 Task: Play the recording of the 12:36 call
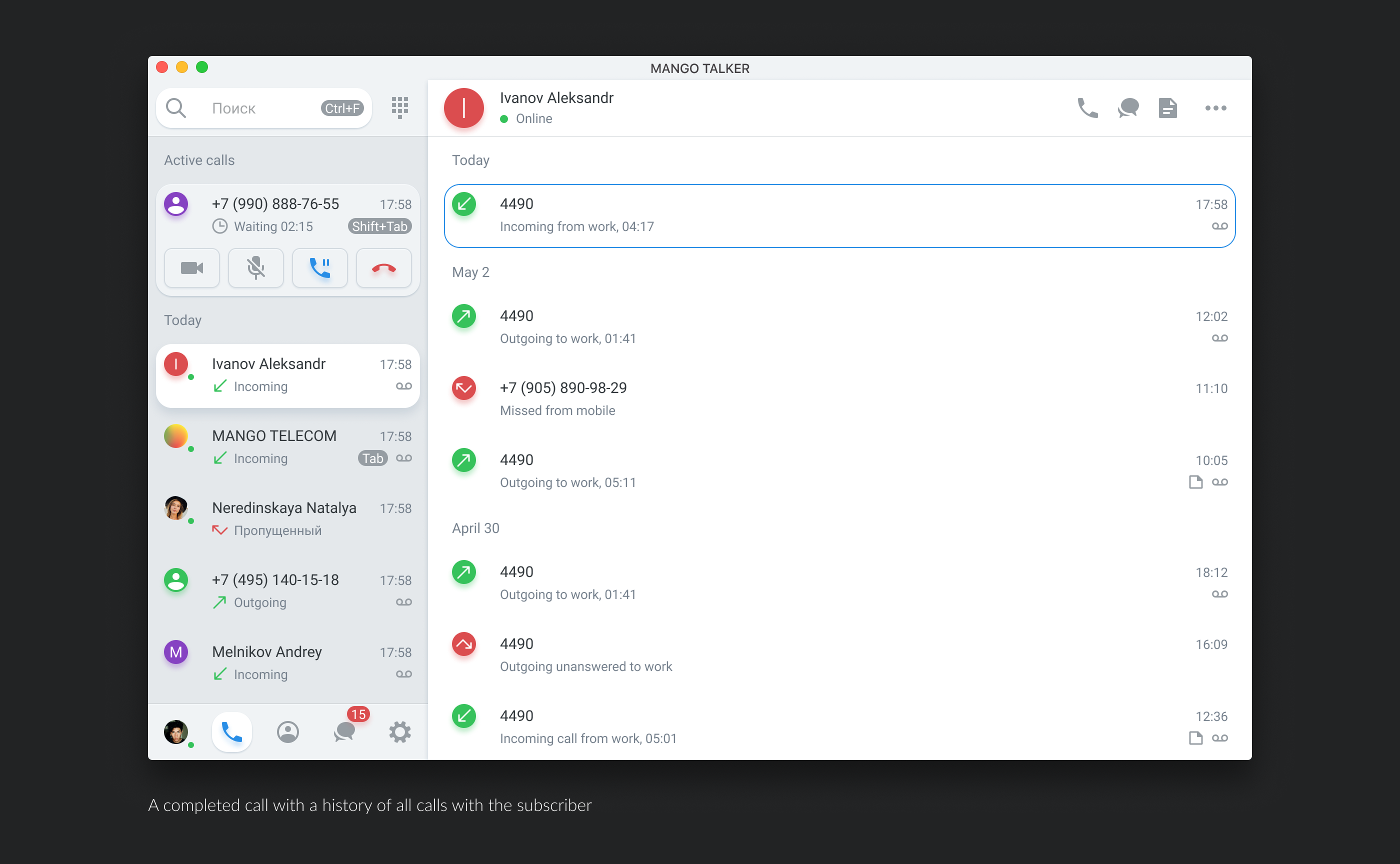(x=1219, y=738)
